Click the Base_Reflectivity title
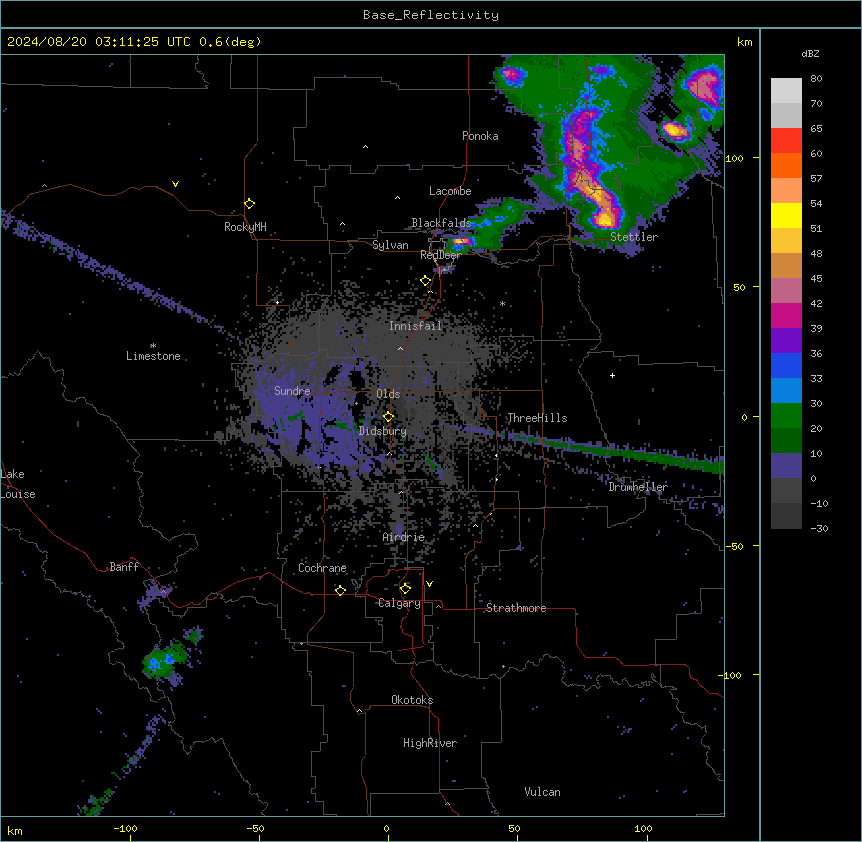Screen dimensions: 862x842 (431, 15)
